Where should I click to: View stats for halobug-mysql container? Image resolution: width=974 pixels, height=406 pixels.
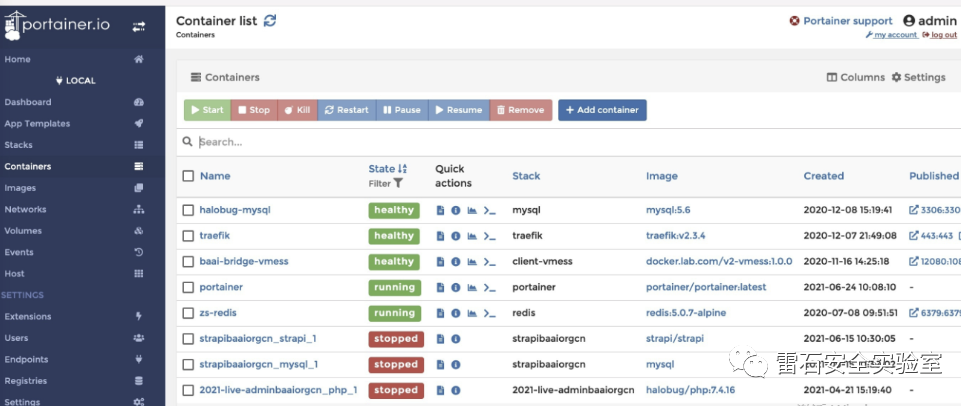472,210
